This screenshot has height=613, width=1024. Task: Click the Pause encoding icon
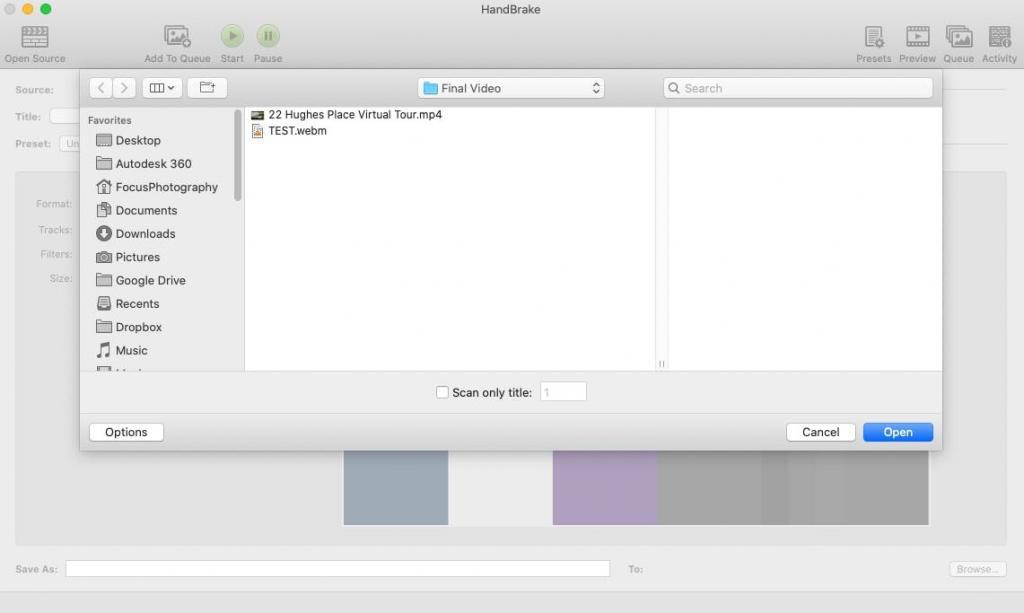pos(268,36)
